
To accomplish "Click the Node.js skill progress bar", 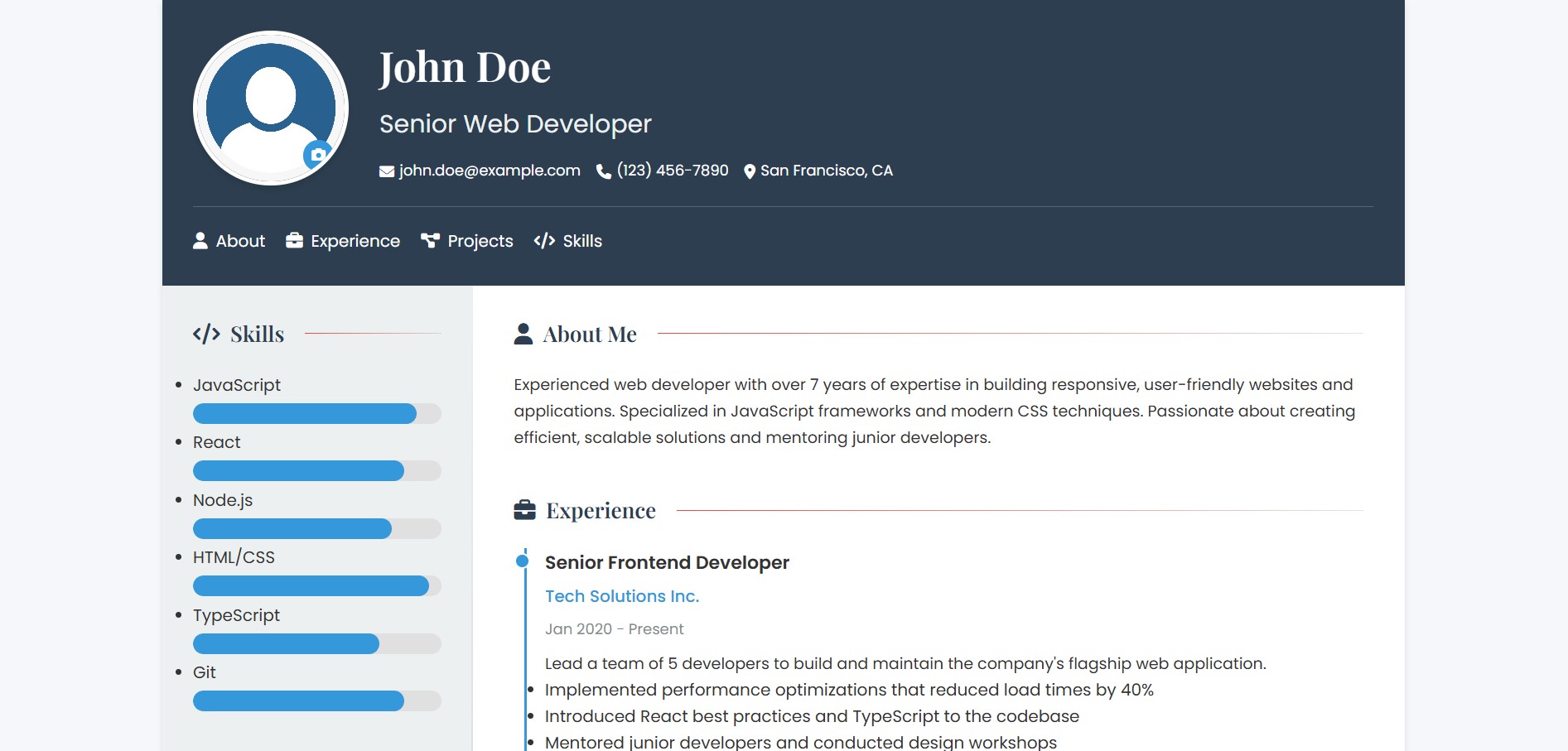I will tap(317, 528).
